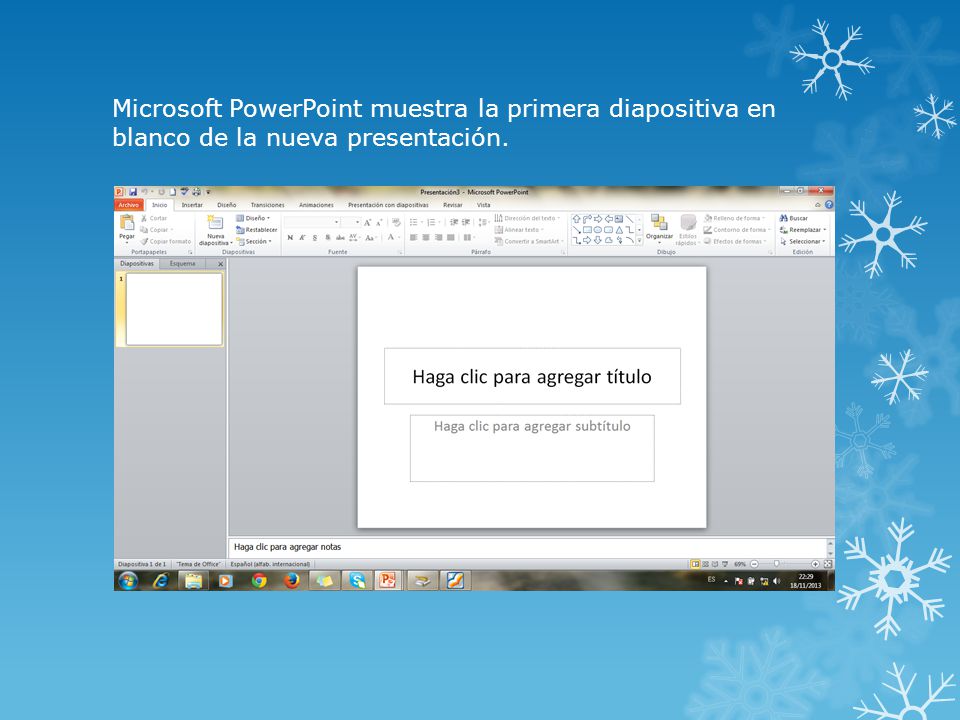Click the Restablecer slide button
This screenshot has height=720, width=960.
pos(257,230)
